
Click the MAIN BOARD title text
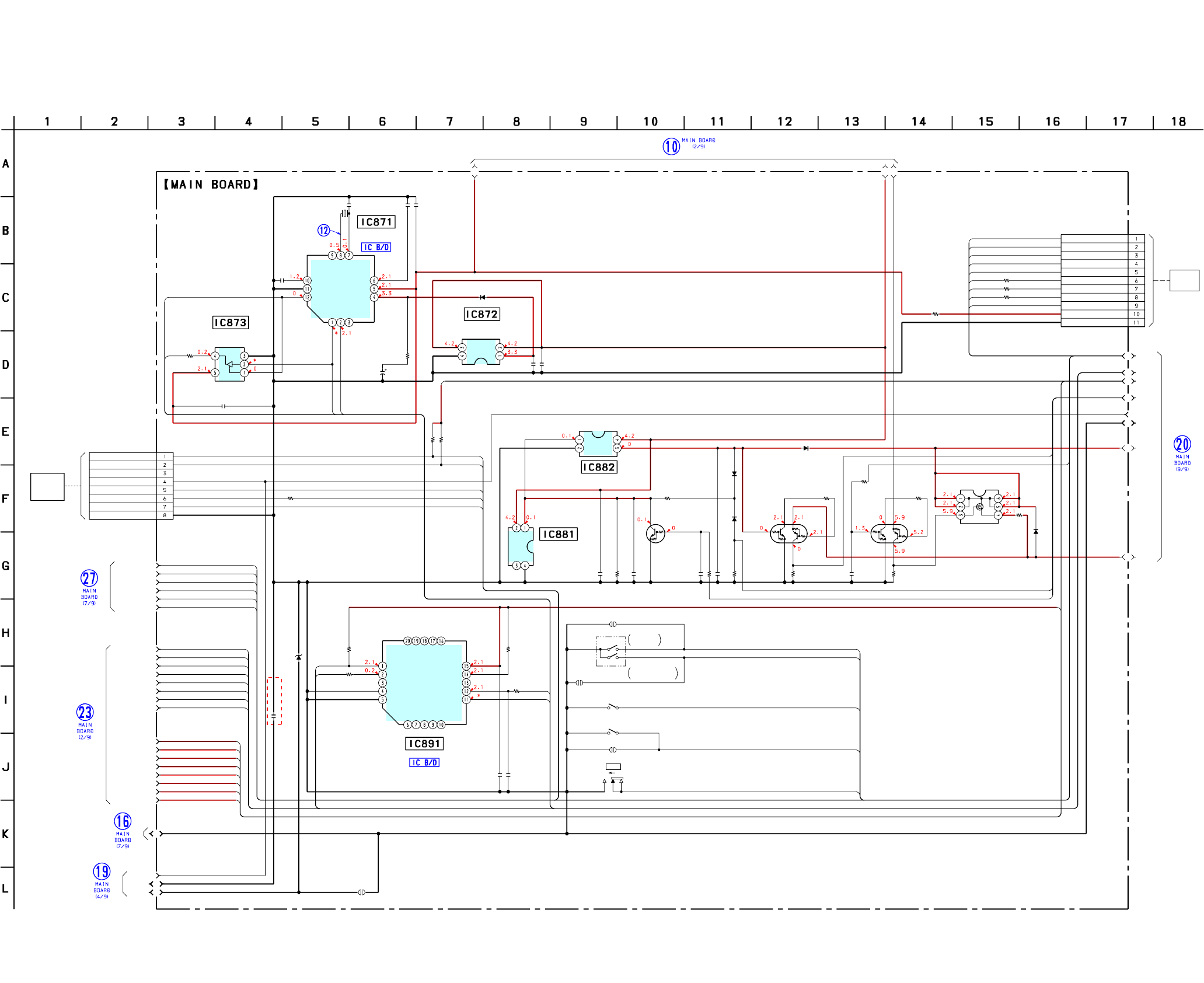[x=211, y=184]
